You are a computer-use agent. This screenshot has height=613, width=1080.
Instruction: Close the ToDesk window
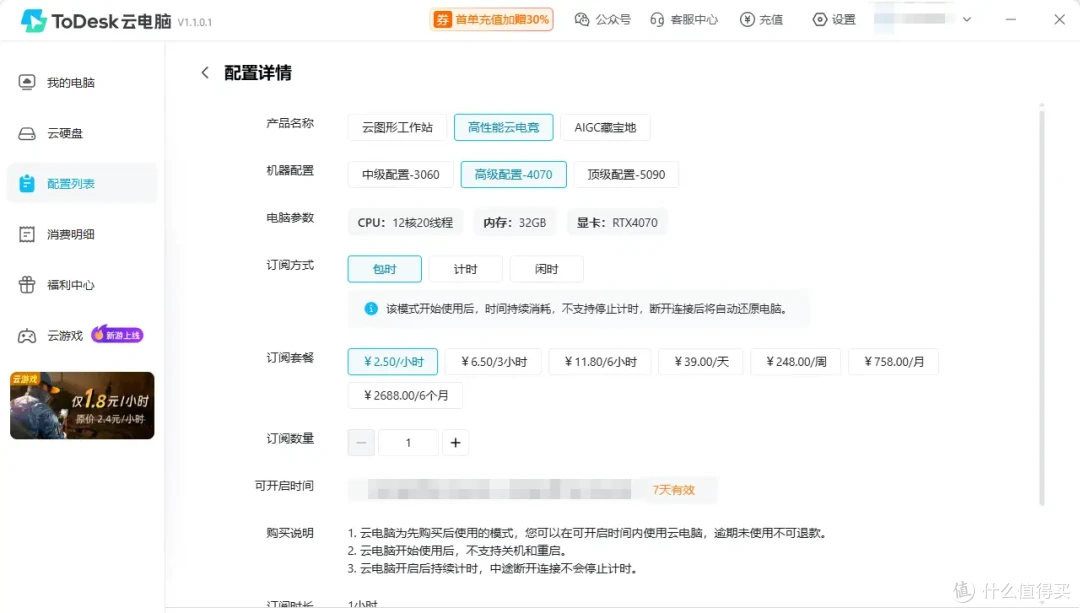click(1059, 19)
